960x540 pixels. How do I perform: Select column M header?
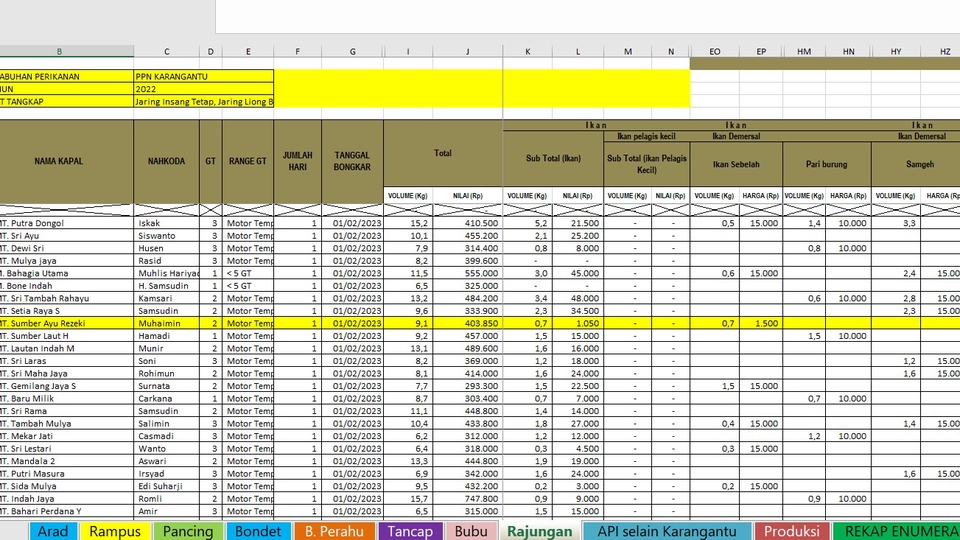tap(628, 51)
